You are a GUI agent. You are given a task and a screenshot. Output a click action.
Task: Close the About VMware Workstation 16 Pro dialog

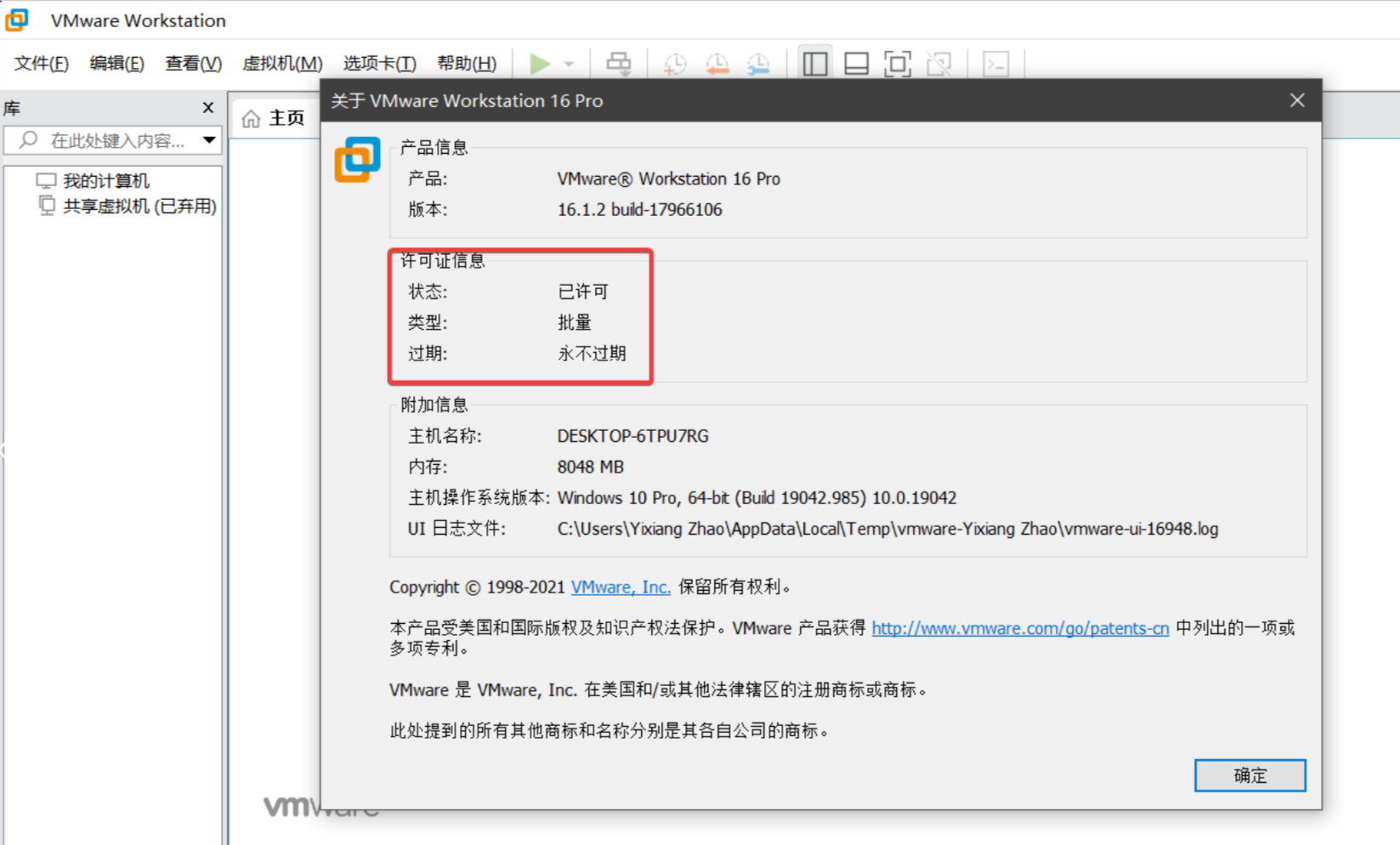coord(1297,100)
